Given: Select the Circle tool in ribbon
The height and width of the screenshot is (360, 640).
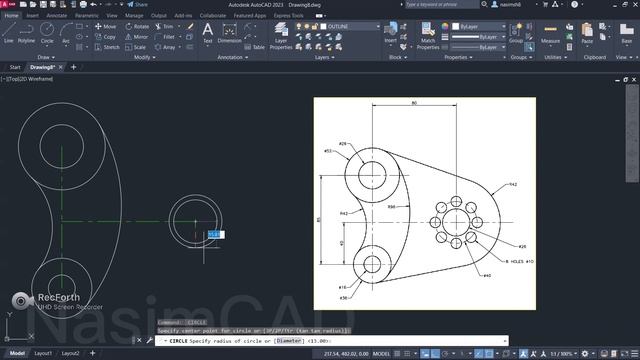Looking at the screenshot, I should coord(47,33).
